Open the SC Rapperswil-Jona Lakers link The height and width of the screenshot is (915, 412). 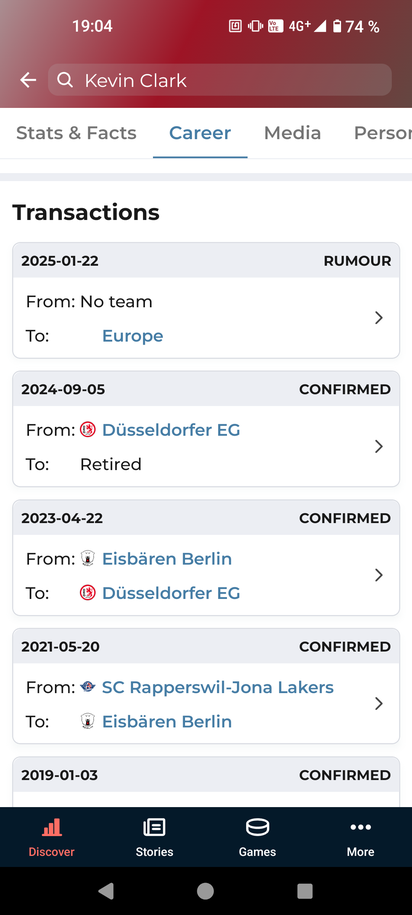coord(218,687)
